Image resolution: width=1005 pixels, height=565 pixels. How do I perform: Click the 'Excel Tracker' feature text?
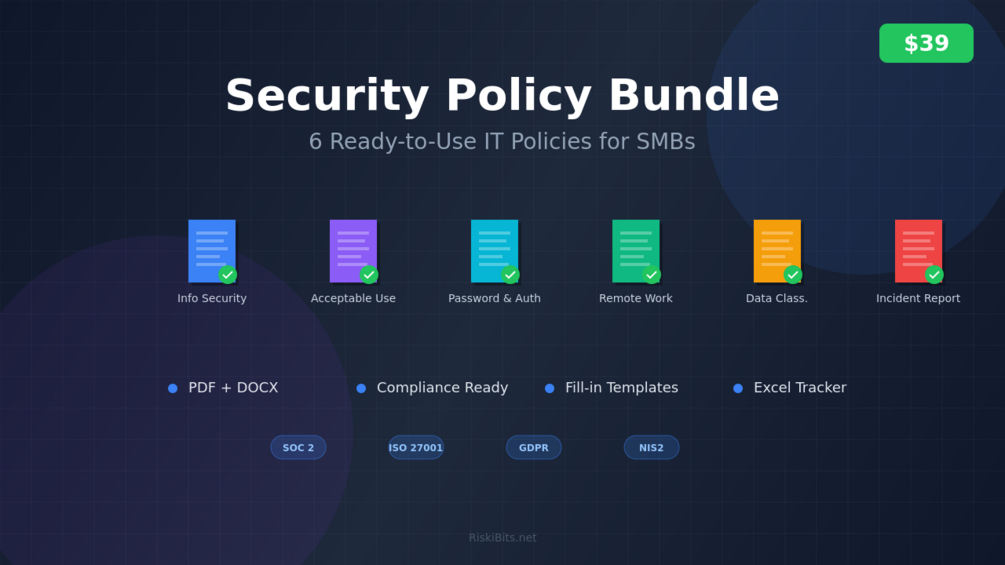coord(800,388)
